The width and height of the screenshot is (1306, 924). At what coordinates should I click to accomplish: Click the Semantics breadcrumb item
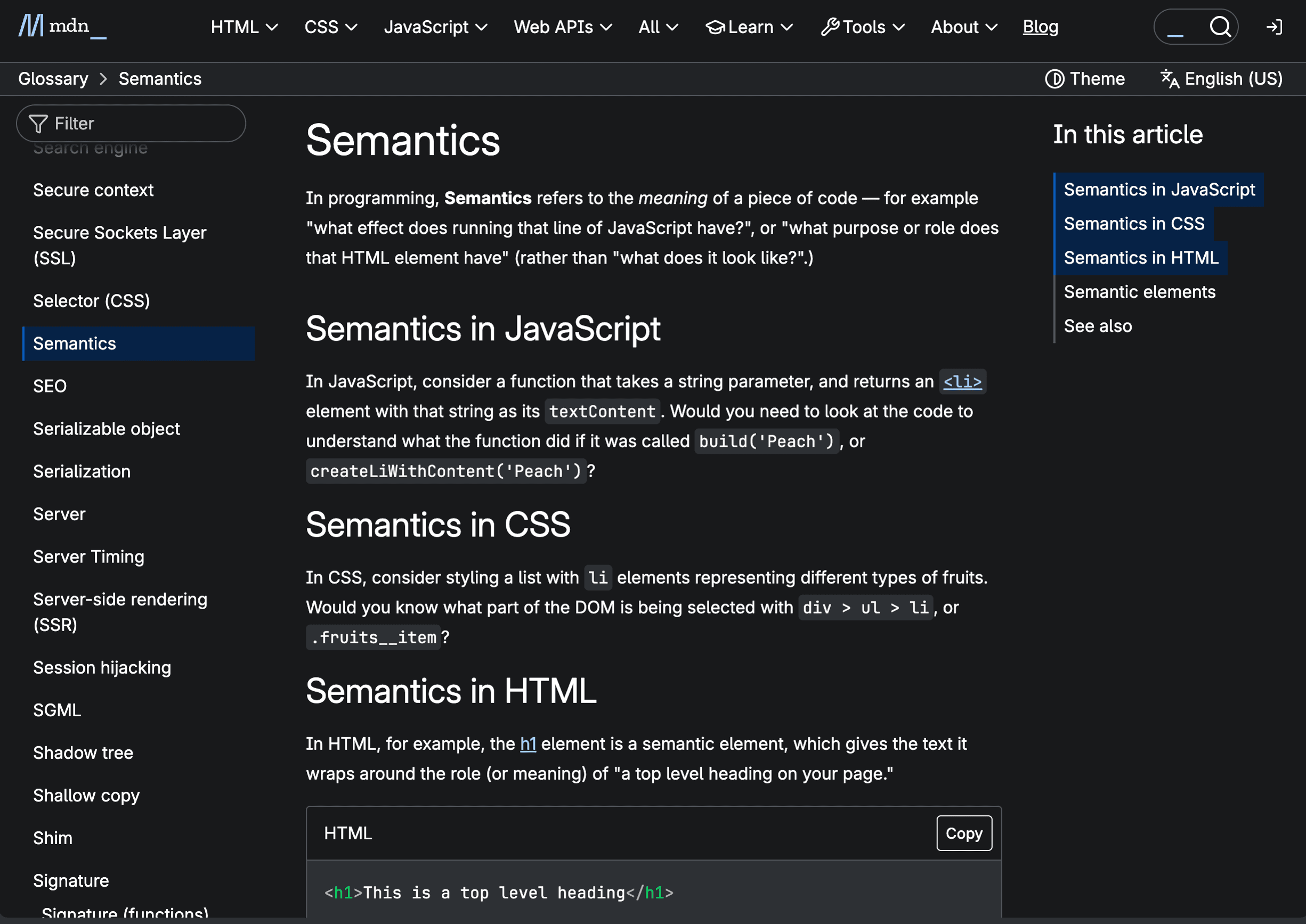tap(160, 78)
